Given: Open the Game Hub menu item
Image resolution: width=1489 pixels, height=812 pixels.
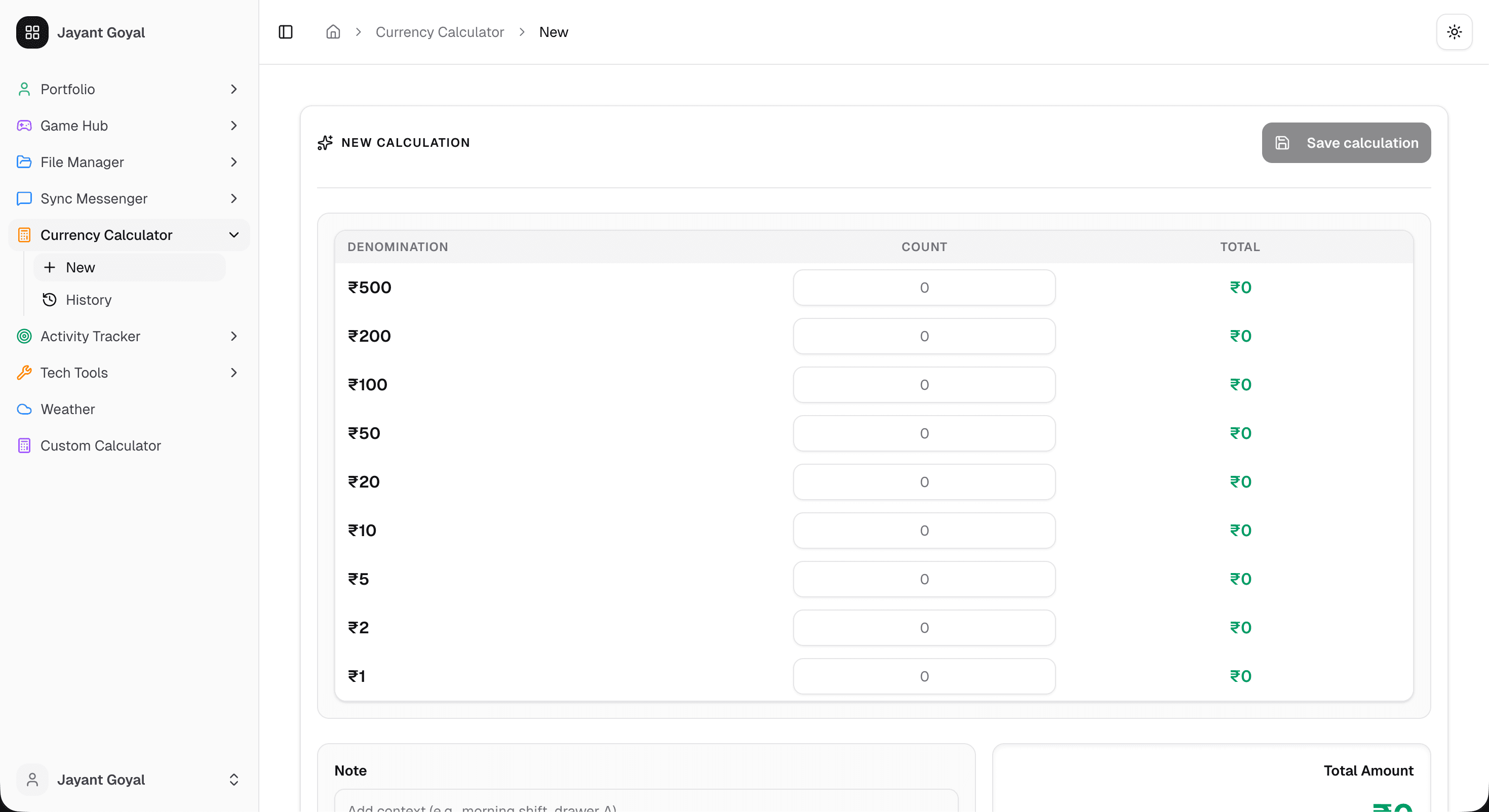Looking at the screenshot, I should [129, 126].
